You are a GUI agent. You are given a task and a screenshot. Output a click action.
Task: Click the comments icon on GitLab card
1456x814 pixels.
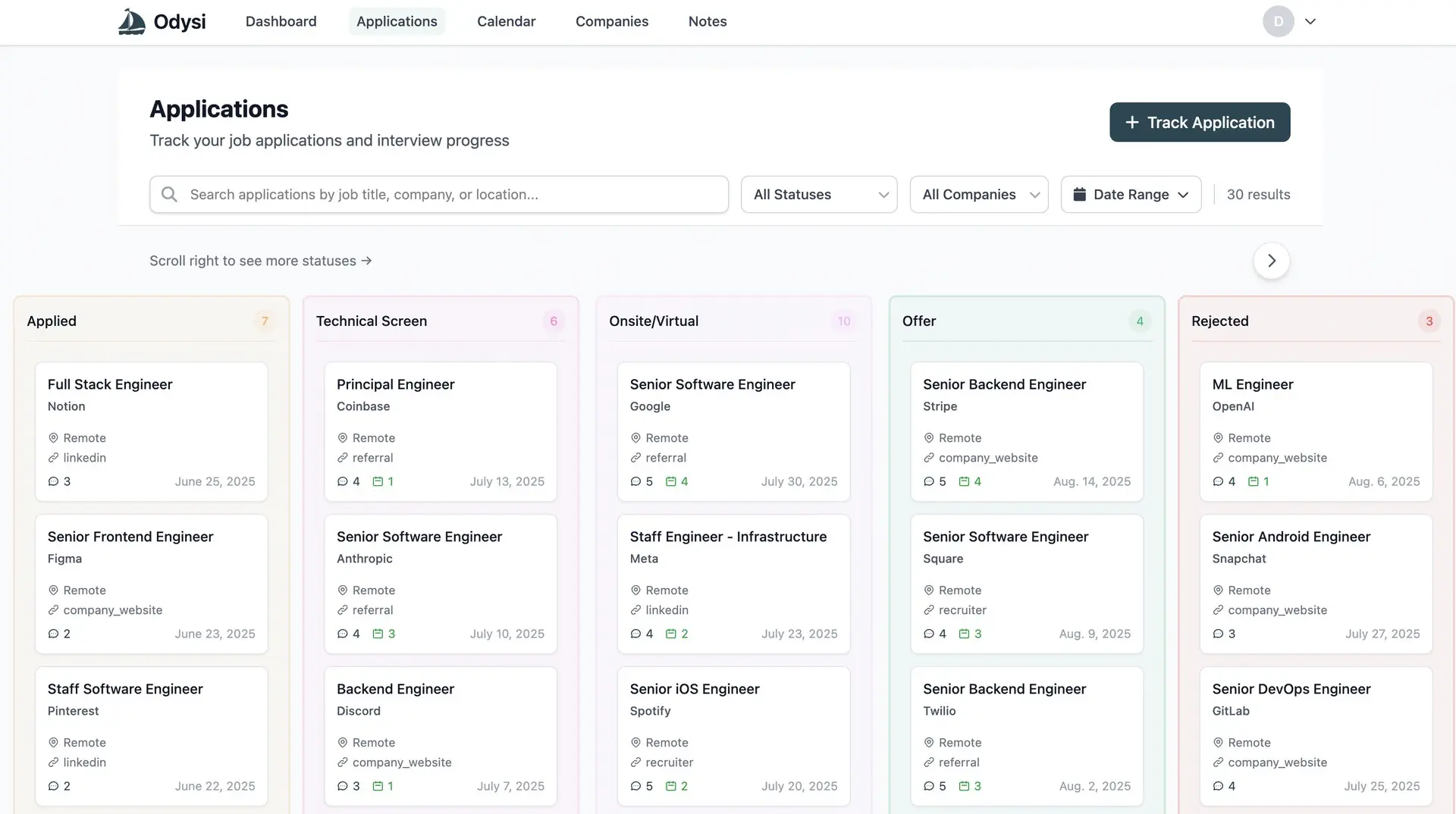click(x=1218, y=786)
